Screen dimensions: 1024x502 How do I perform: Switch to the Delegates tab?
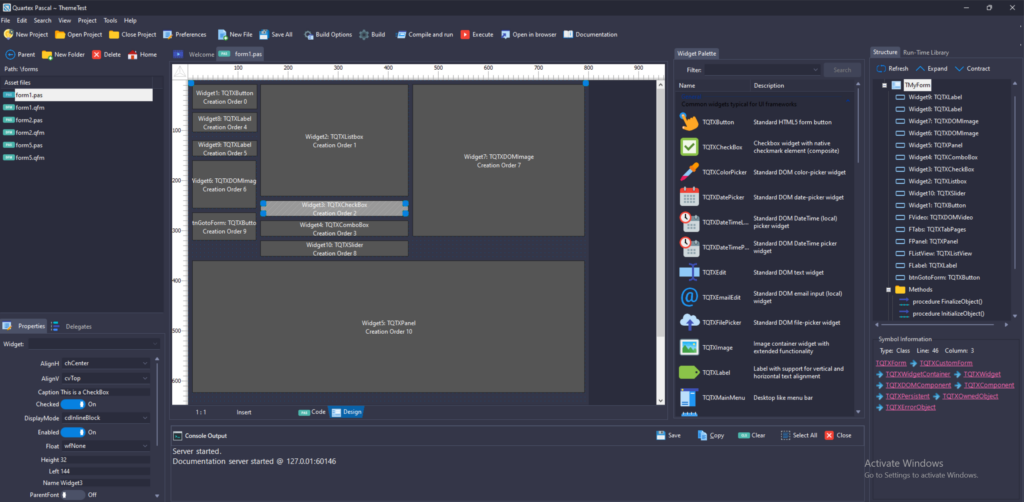click(x=72, y=326)
